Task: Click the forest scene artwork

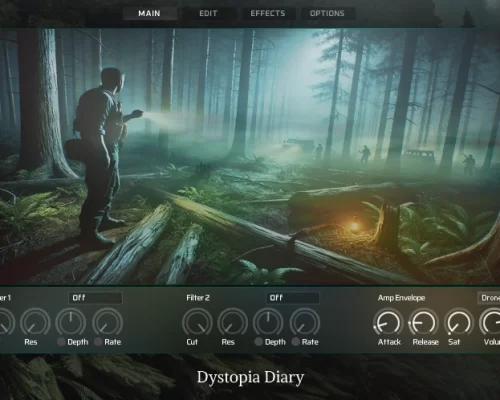Action: coord(250,156)
